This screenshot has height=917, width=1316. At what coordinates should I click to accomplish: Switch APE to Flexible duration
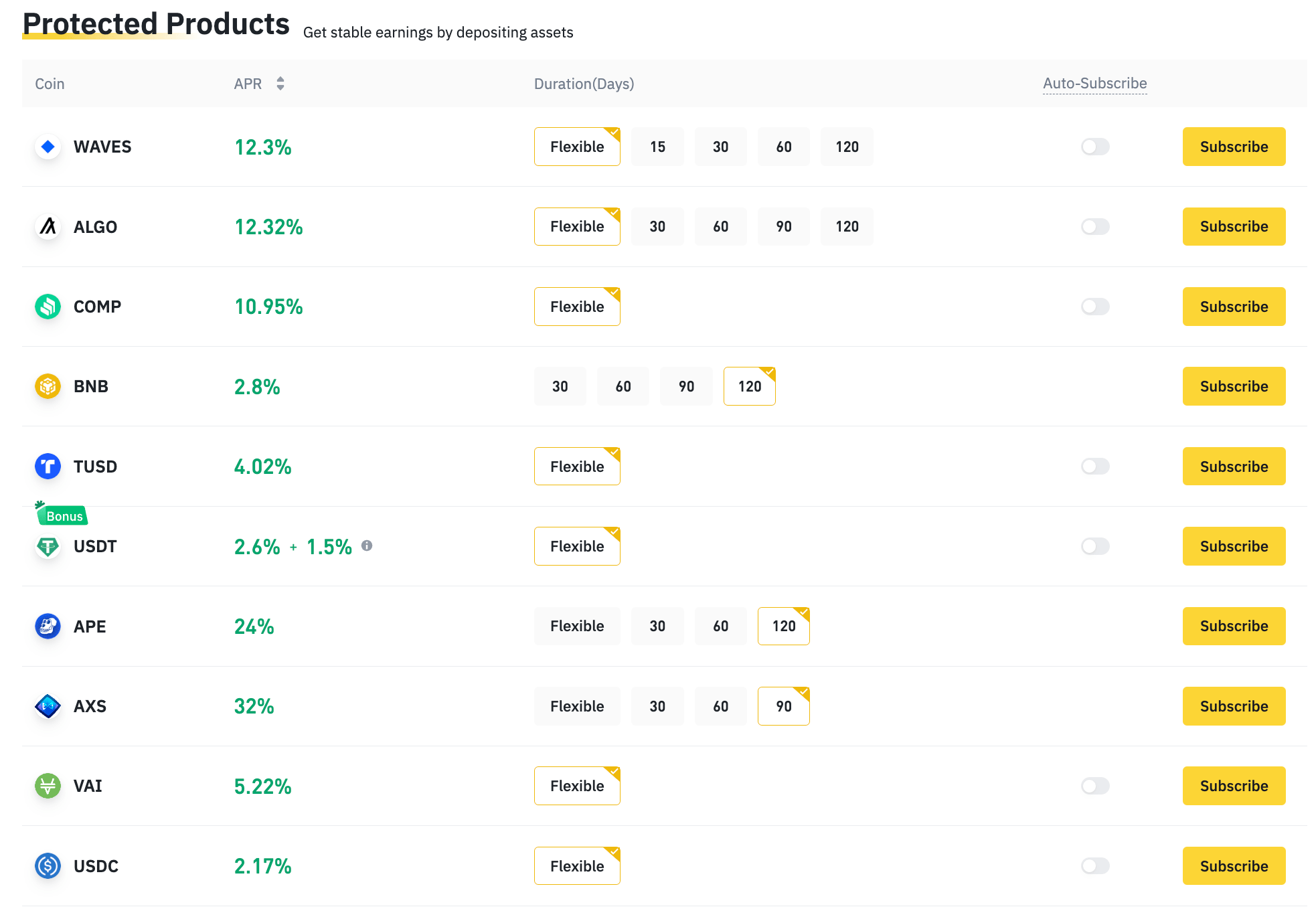tap(577, 626)
